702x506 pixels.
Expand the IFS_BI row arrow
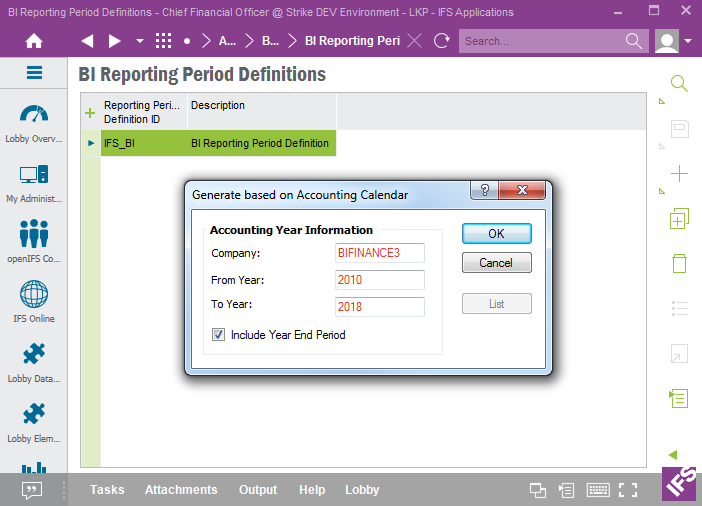[x=91, y=143]
